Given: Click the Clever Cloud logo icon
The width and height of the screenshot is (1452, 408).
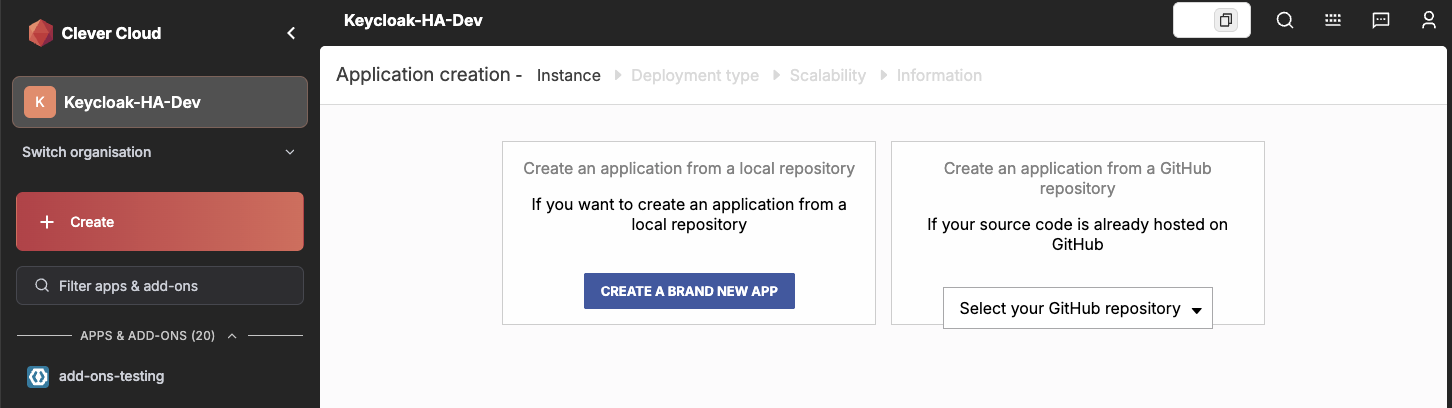Looking at the screenshot, I should (x=40, y=33).
